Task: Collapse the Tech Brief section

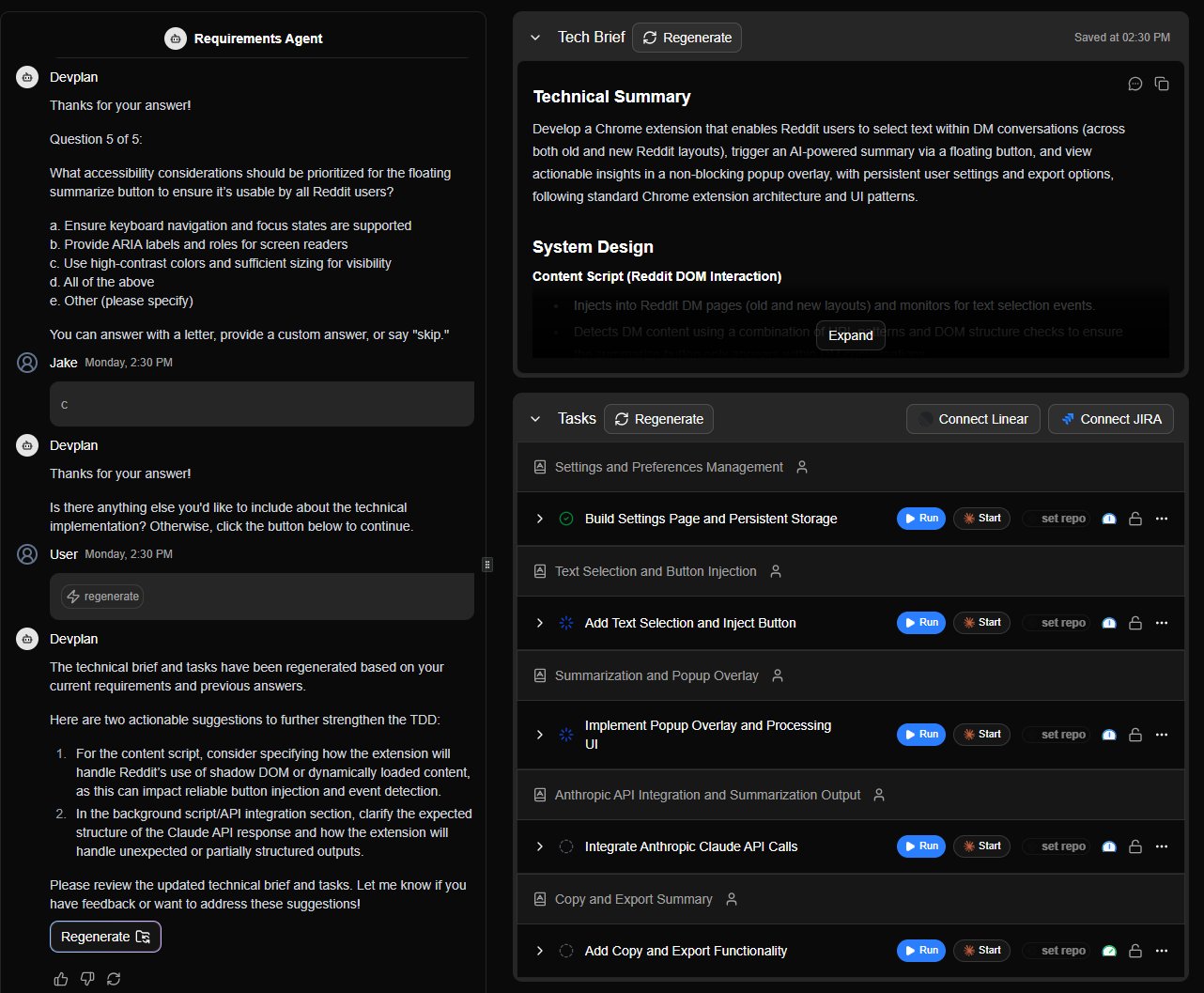Action: coord(535,38)
